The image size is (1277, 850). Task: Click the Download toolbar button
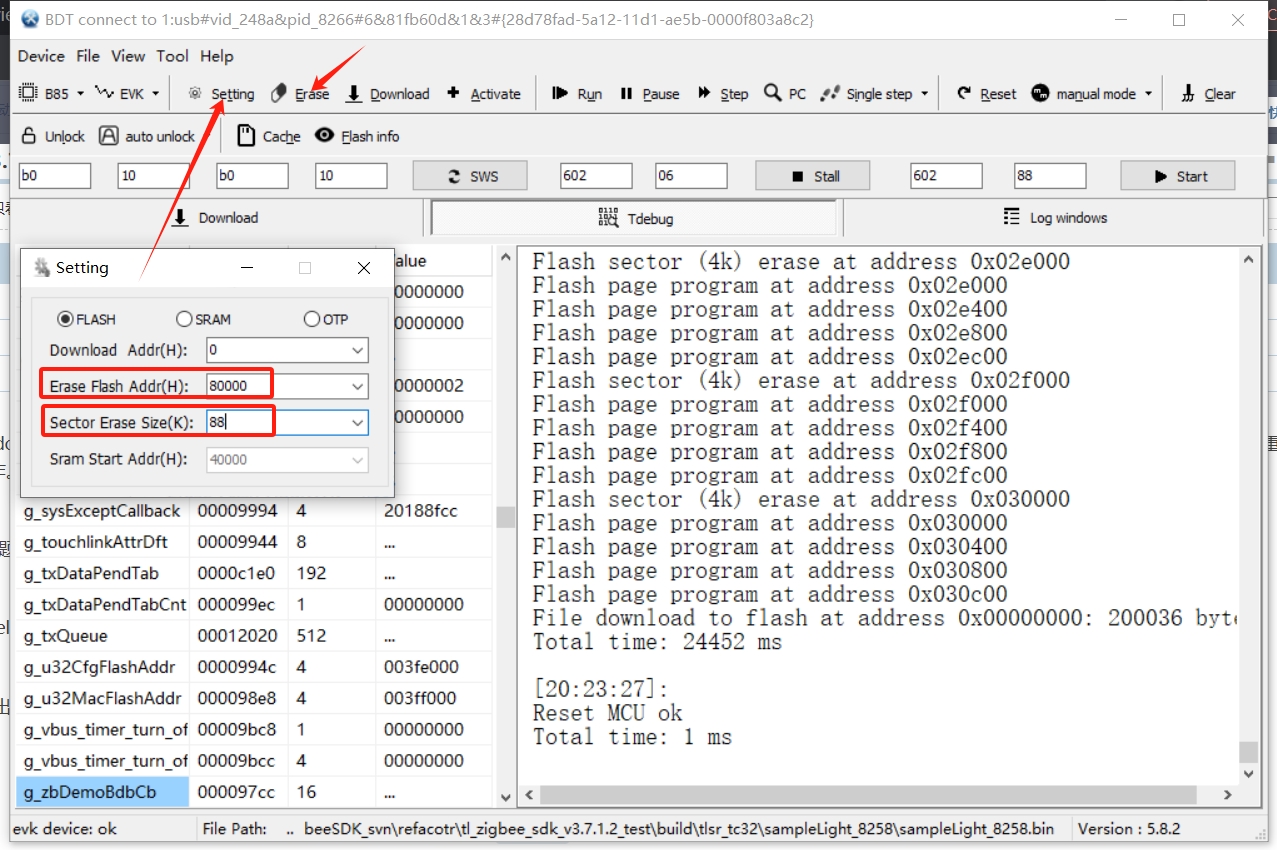click(387, 94)
